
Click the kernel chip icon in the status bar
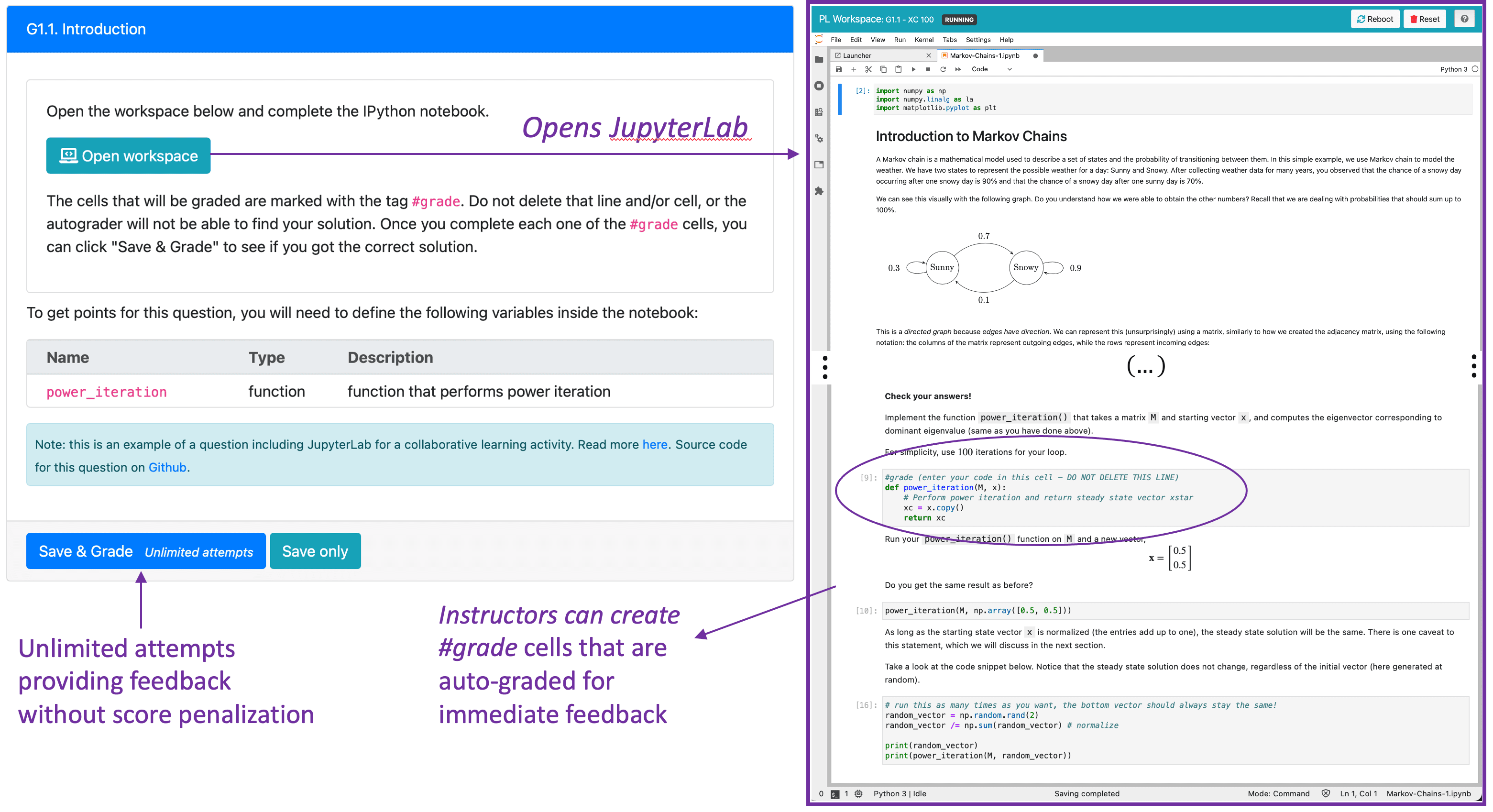point(858,794)
